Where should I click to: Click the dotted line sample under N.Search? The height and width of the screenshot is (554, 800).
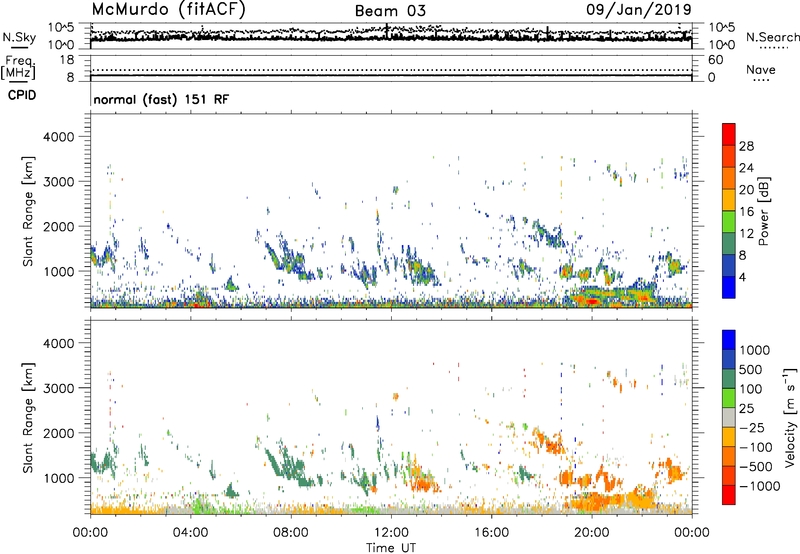pyautogui.click(x=773, y=48)
